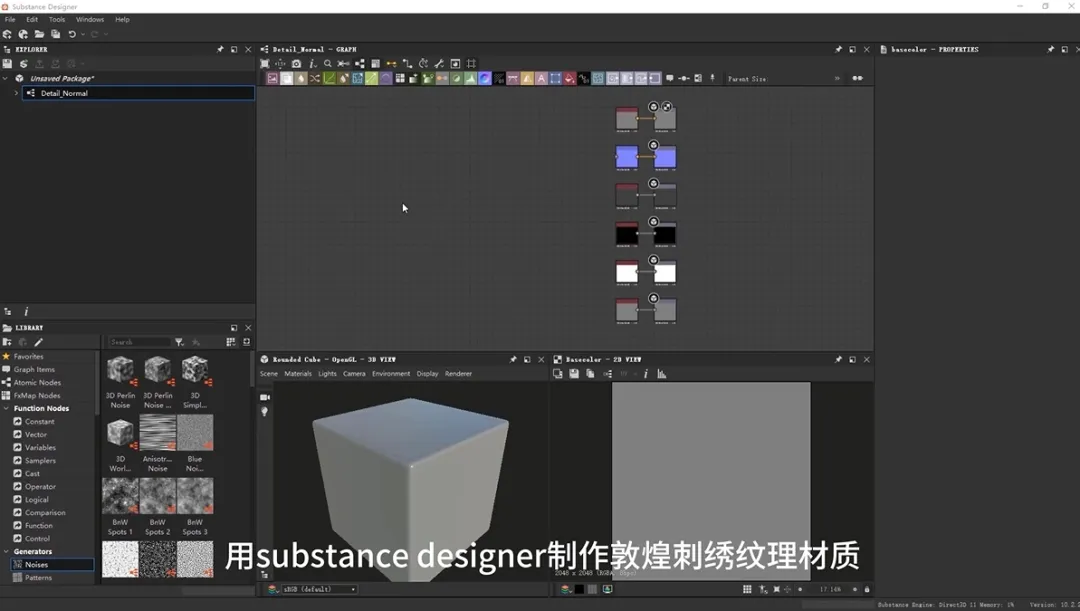Click the black background color swatch in 2D View
This screenshot has height=611, width=1080.
[x=579, y=589]
